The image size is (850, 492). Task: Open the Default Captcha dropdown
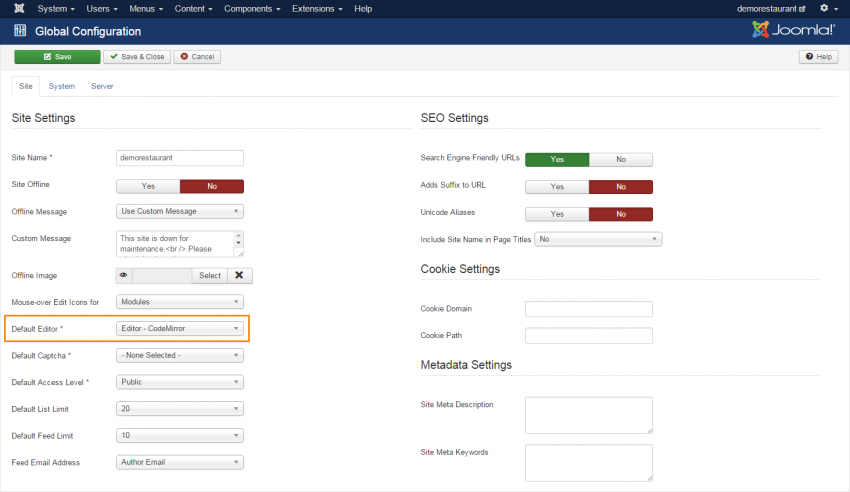[180, 355]
